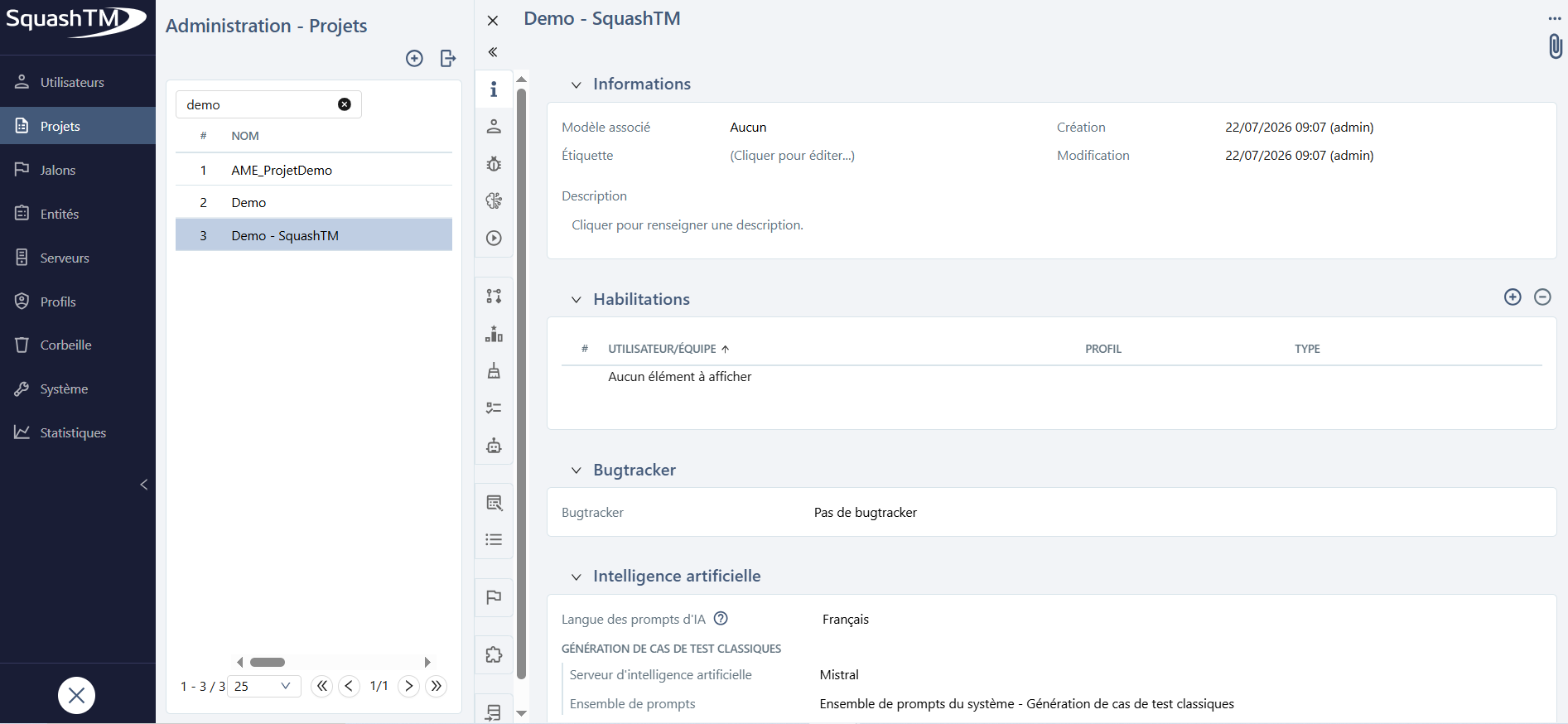
Task: Select the AME_ProjetDemo row
Action: (x=314, y=170)
